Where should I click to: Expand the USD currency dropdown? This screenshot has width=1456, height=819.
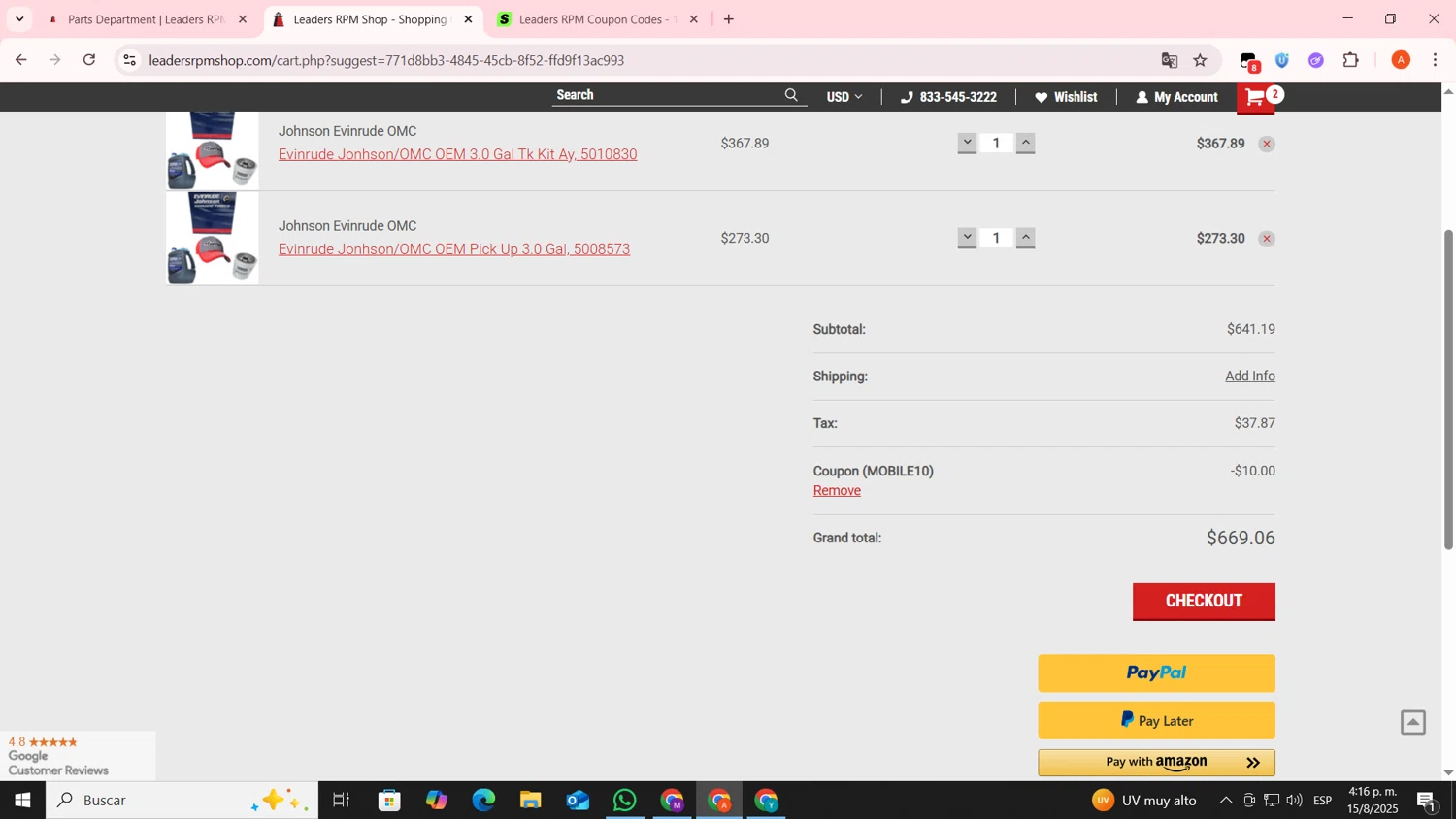844,97
